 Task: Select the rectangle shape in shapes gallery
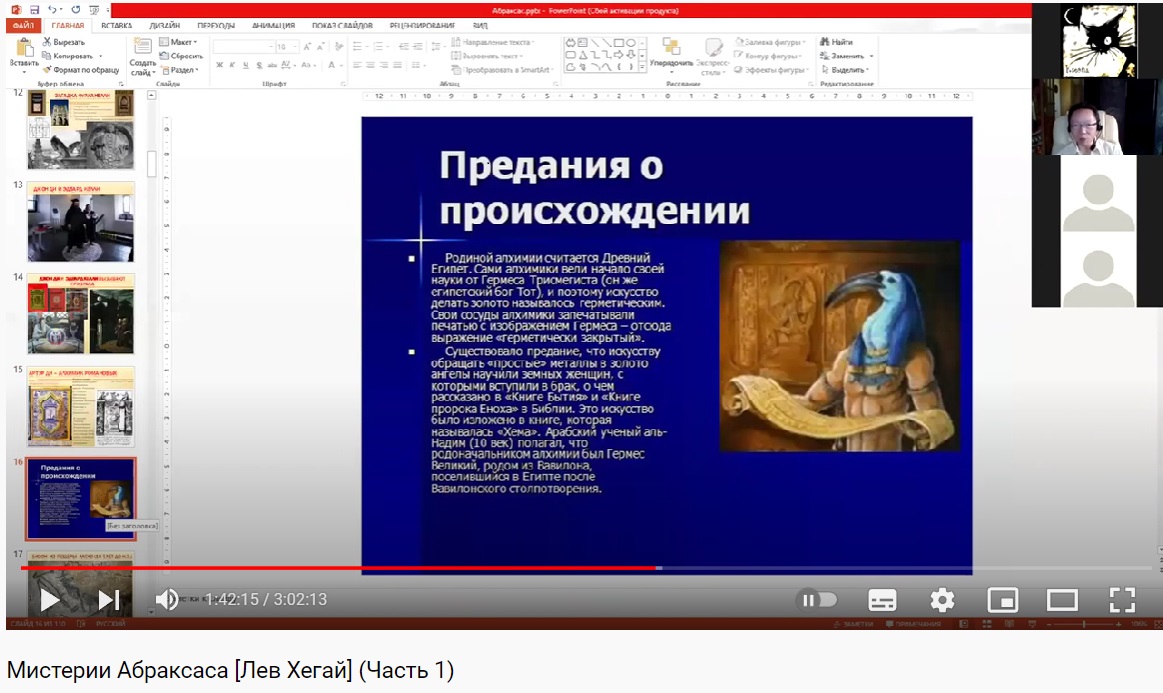click(x=619, y=43)
